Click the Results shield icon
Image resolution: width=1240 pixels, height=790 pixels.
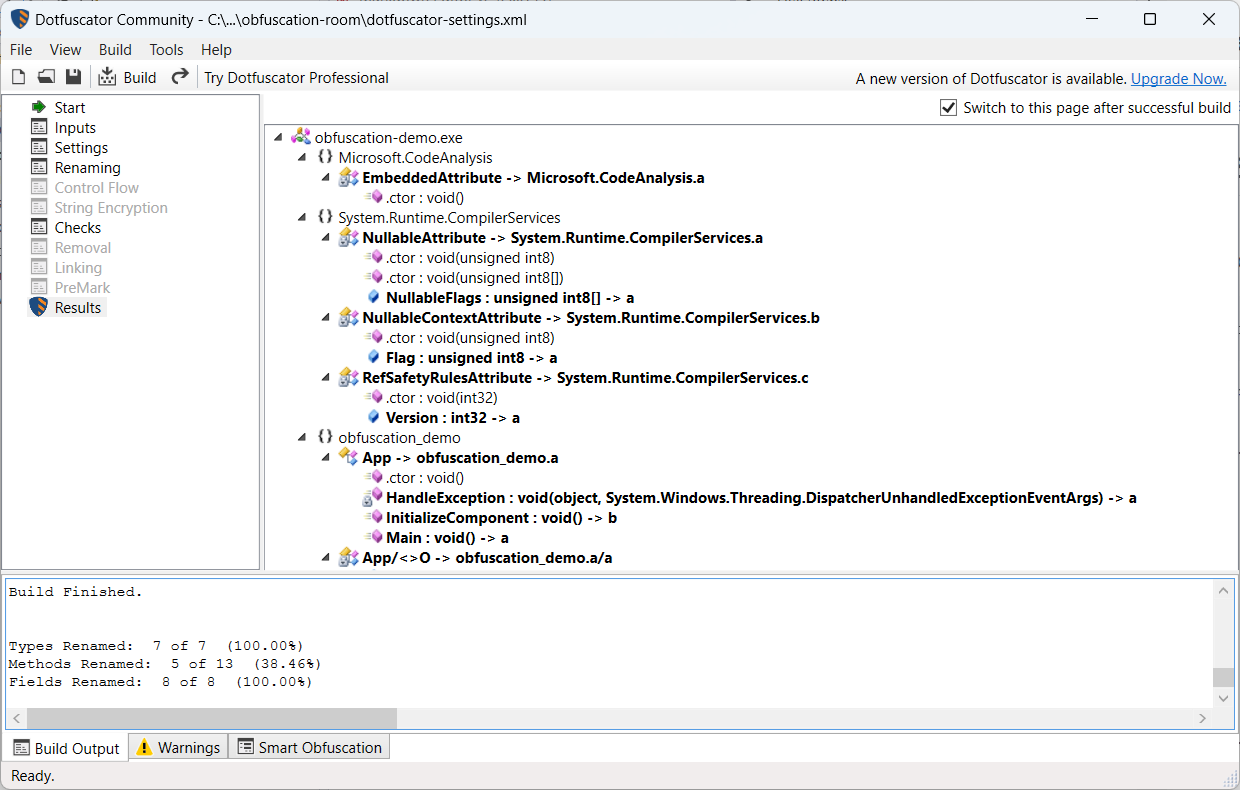tap(39, 307)
